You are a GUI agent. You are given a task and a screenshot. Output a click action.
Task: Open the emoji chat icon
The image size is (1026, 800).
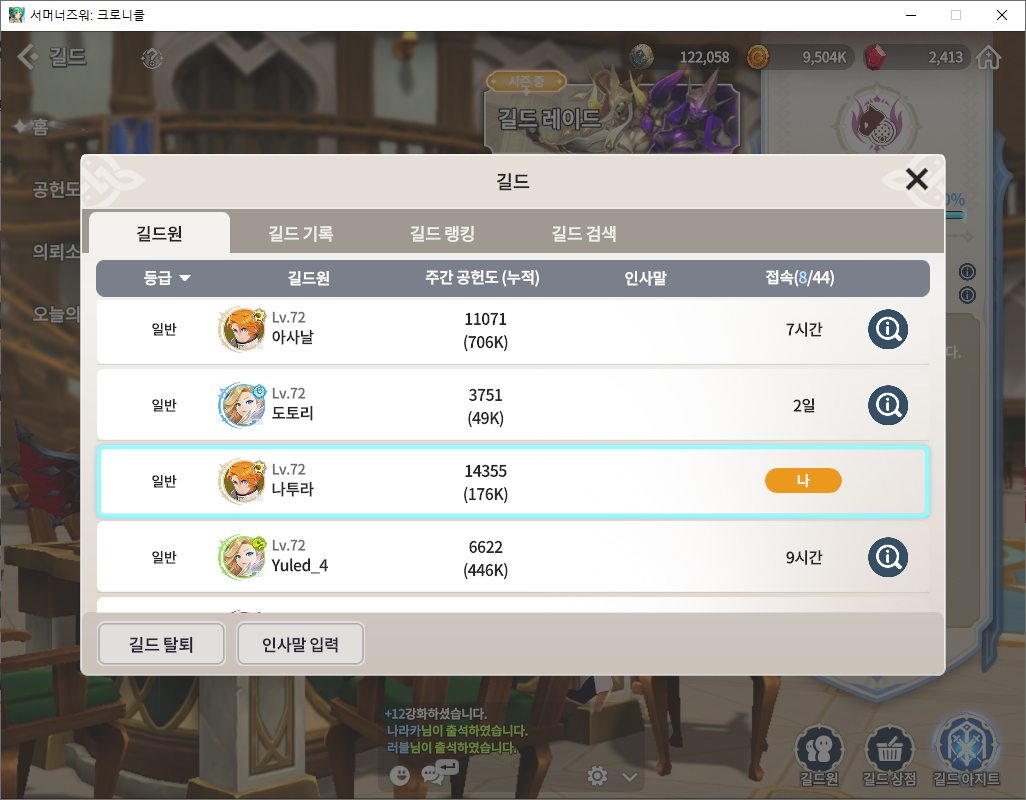[399, 776]
